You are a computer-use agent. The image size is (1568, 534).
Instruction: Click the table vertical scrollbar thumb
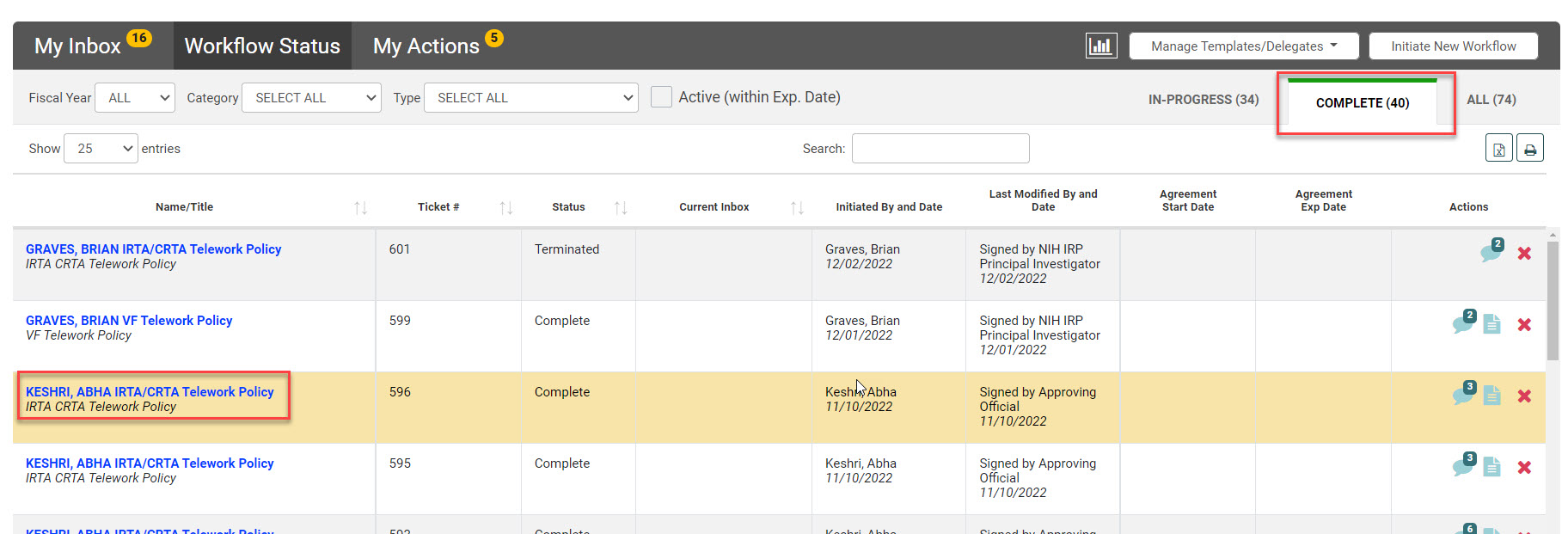tap(1553, 300)
